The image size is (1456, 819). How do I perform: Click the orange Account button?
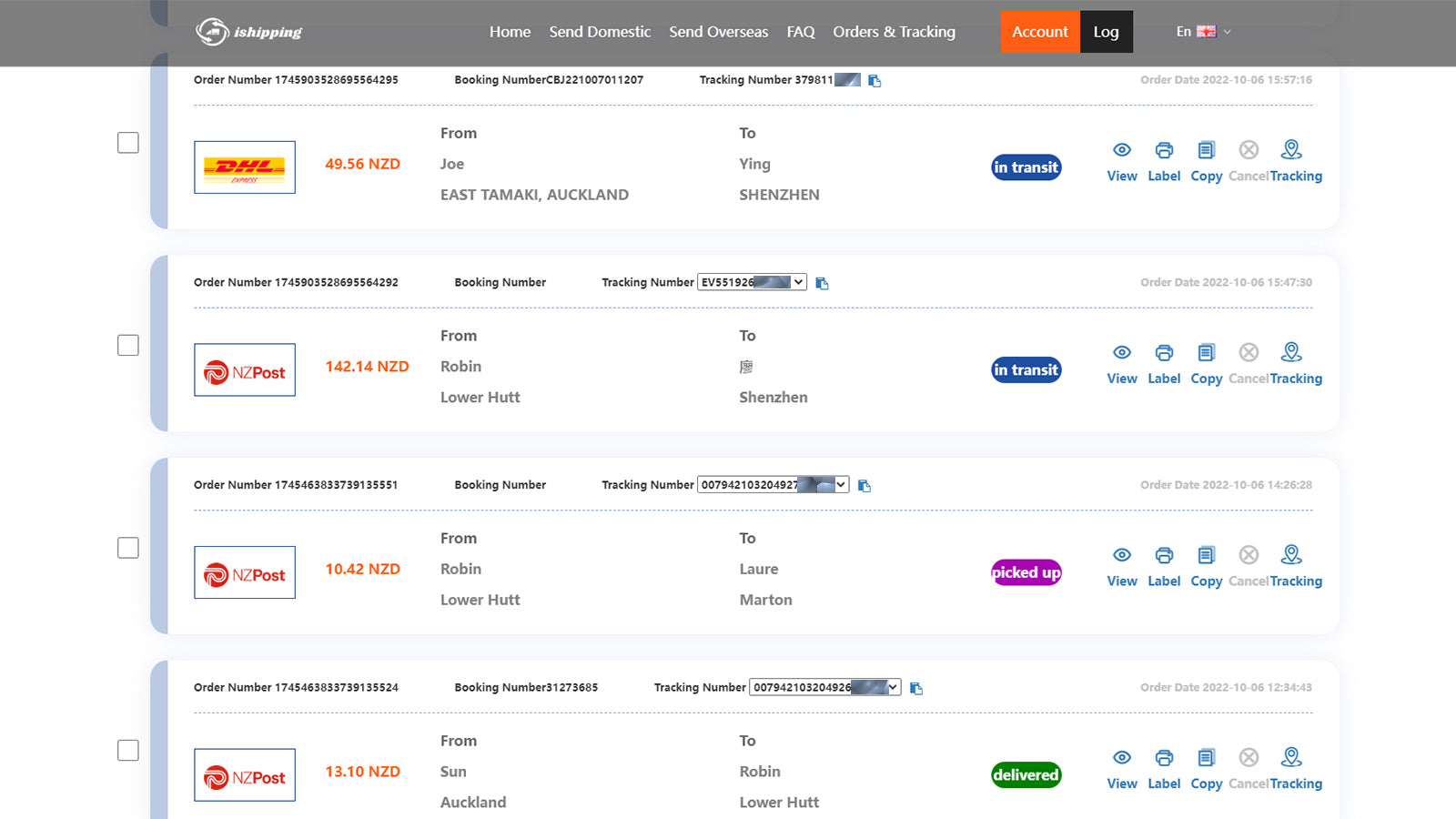pyautogui.click(x=1039, y=32)
